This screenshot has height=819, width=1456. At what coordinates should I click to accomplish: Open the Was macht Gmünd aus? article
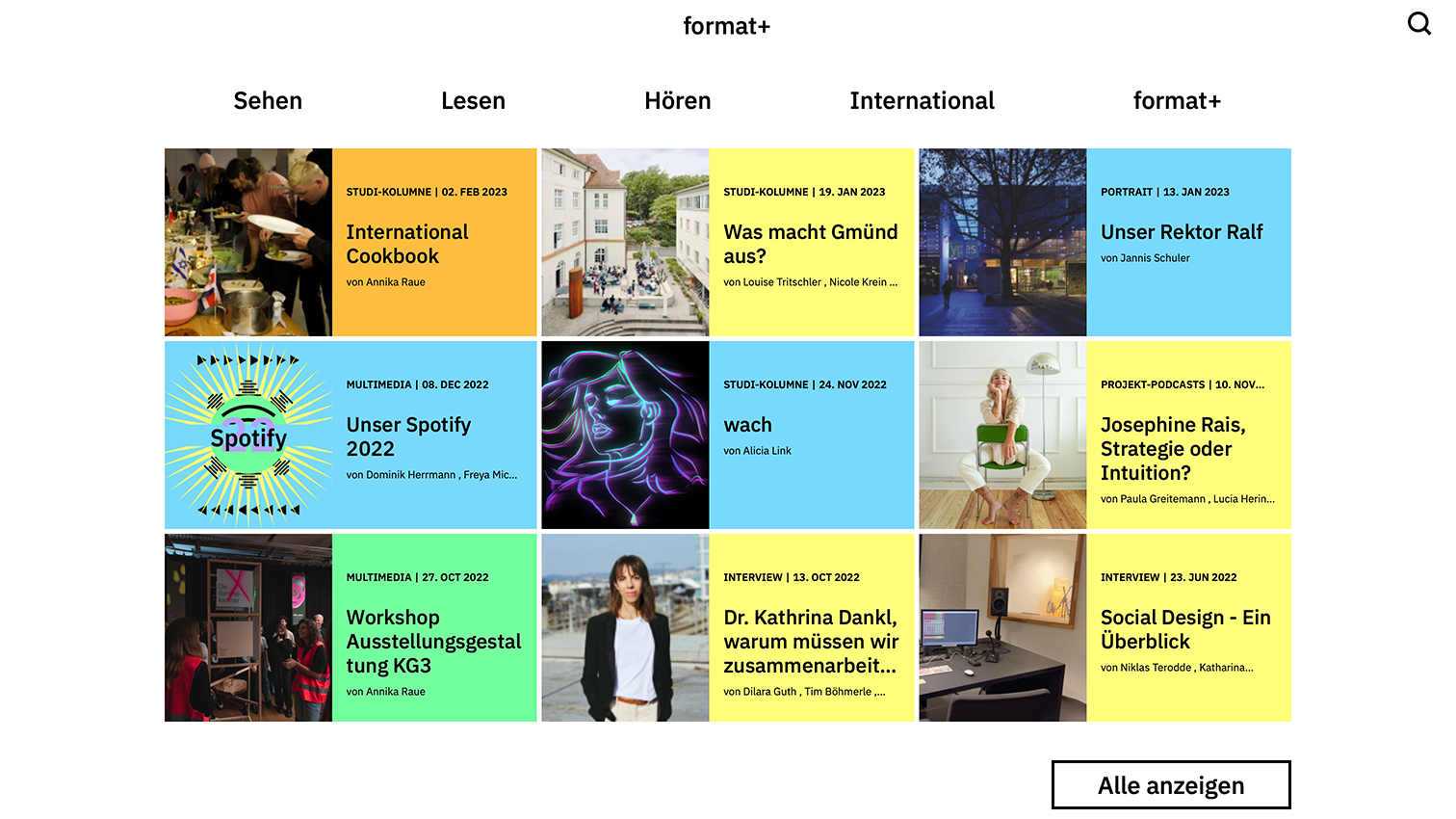[x=811, y=244]
